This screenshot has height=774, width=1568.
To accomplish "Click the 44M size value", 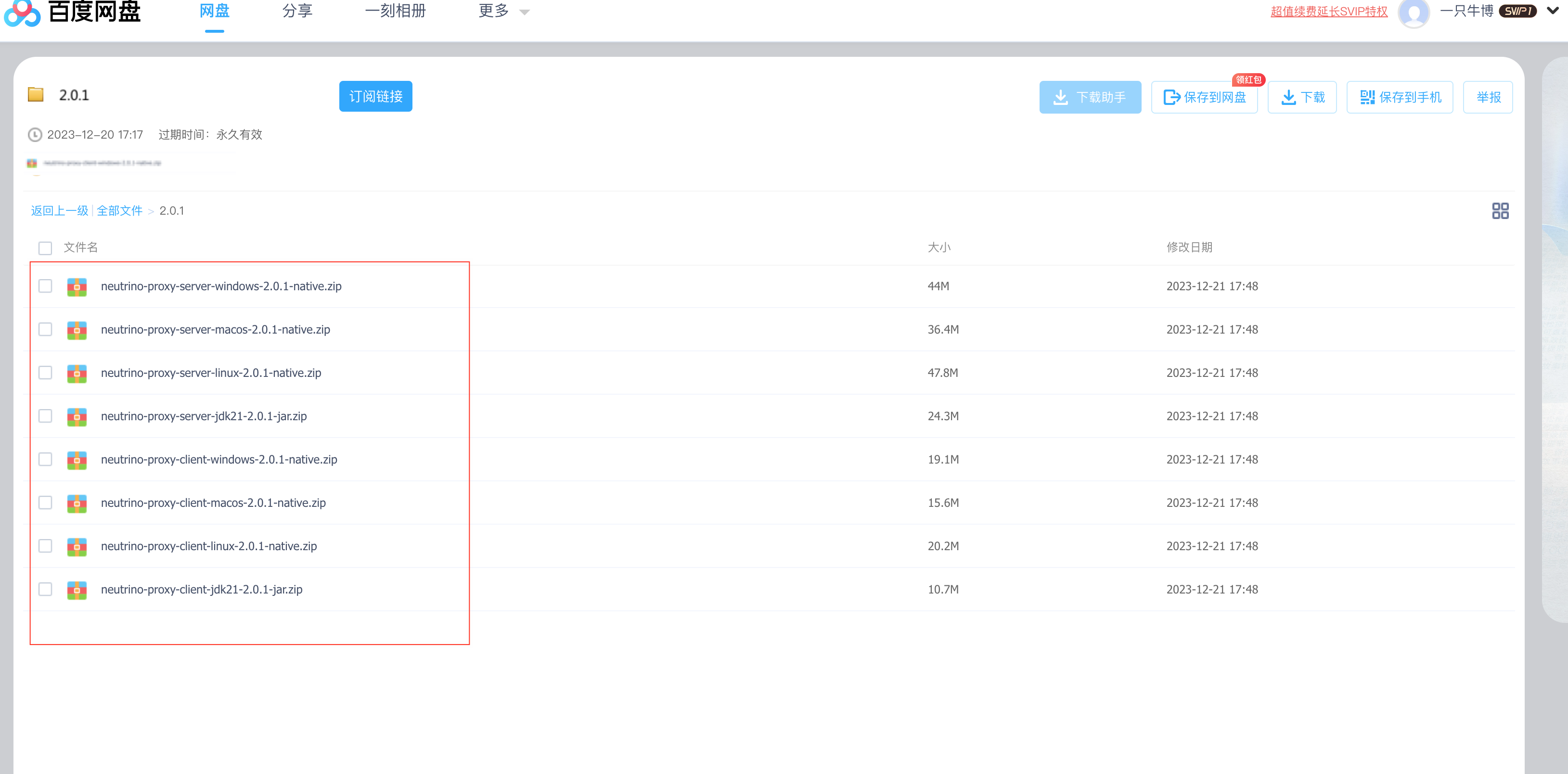I will (x=938, y=286).
